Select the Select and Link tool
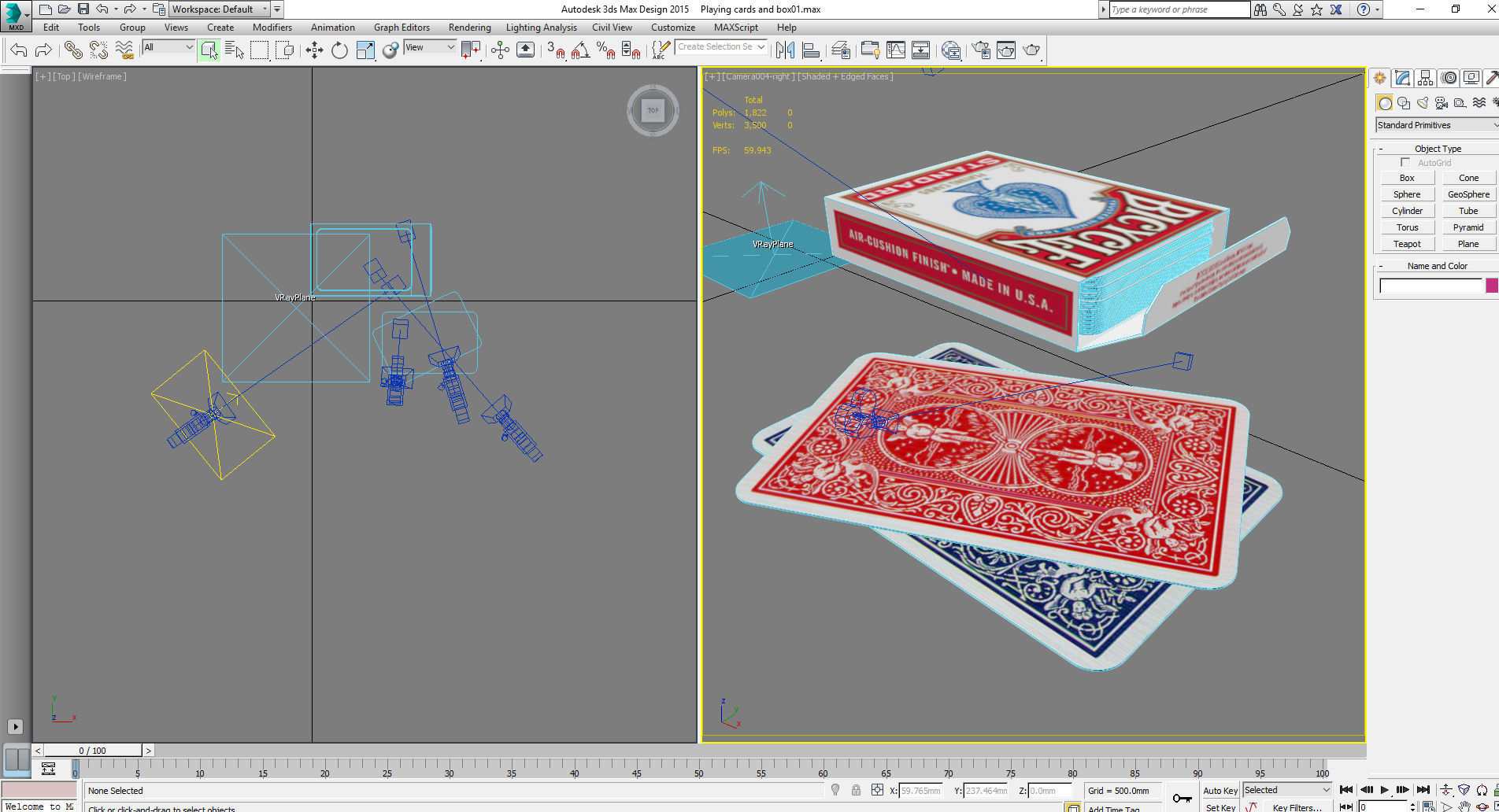This screenshot has width=1499, height=812. click(73, 50)
